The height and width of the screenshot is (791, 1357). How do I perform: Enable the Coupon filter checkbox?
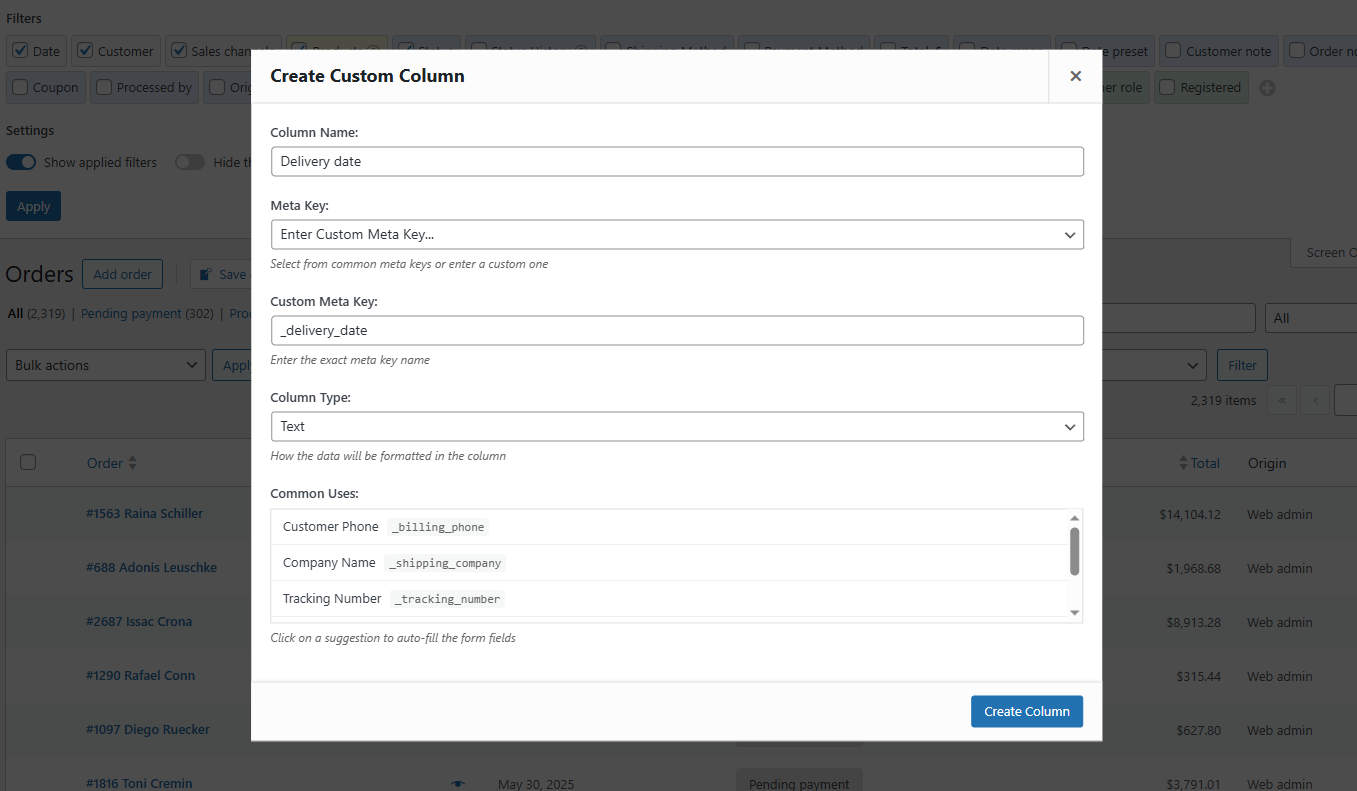(x=19, y=87)
